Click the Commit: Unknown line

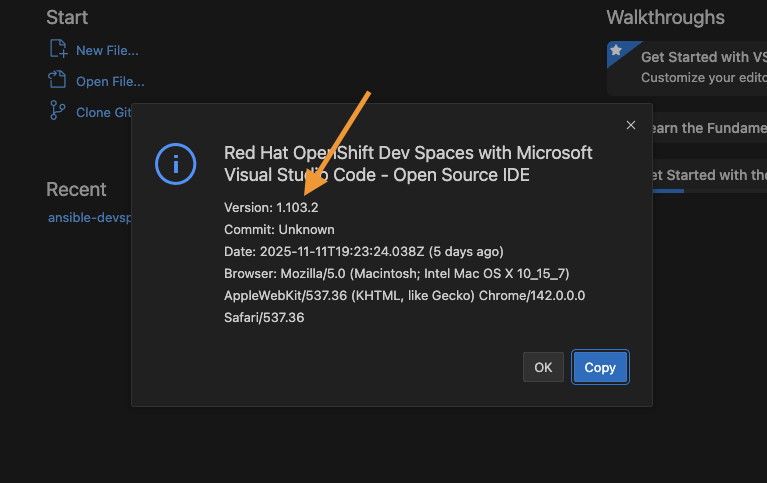tap(279, 229)
